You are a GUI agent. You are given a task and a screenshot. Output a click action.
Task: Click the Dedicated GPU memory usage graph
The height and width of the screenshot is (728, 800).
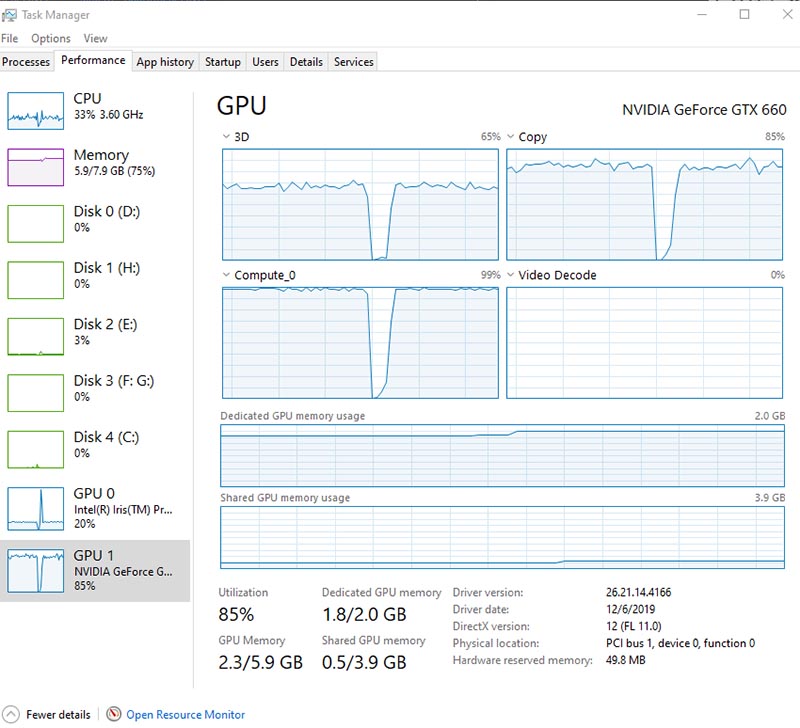pyautogui.click(x=502, y=456)
